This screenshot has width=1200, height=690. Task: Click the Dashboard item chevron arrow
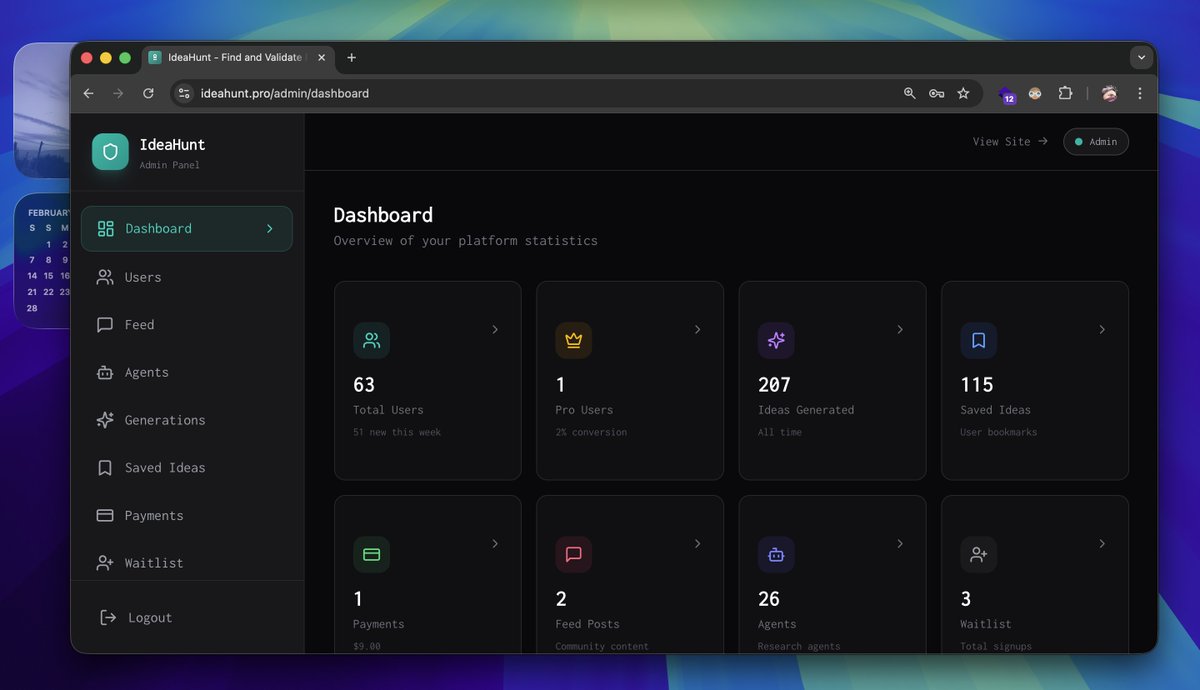tap(269, 229)
